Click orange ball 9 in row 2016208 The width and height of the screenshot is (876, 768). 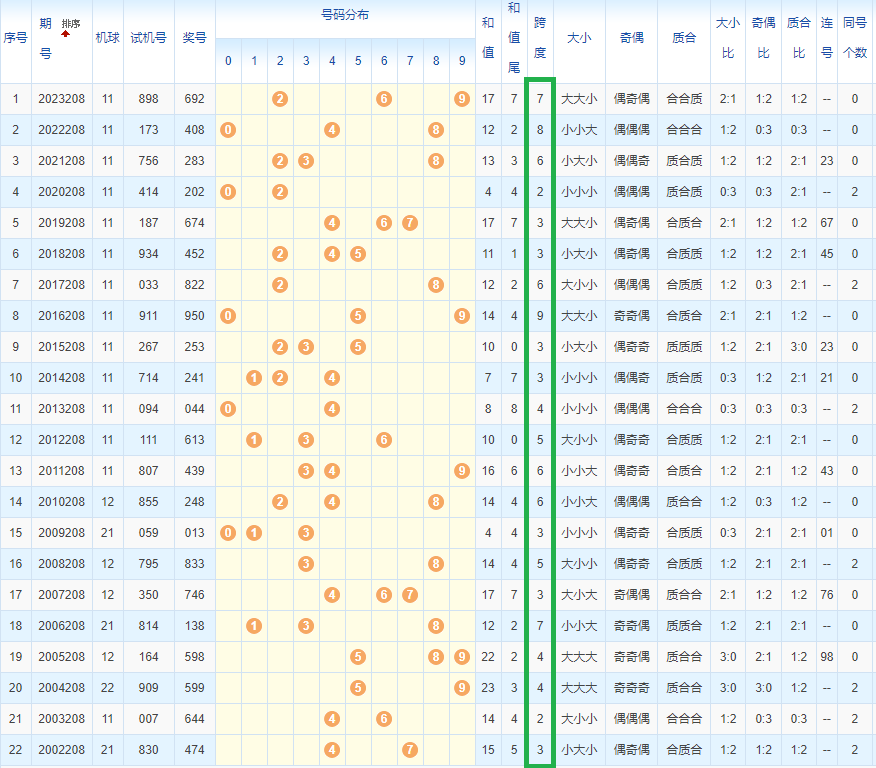(461, 315)
